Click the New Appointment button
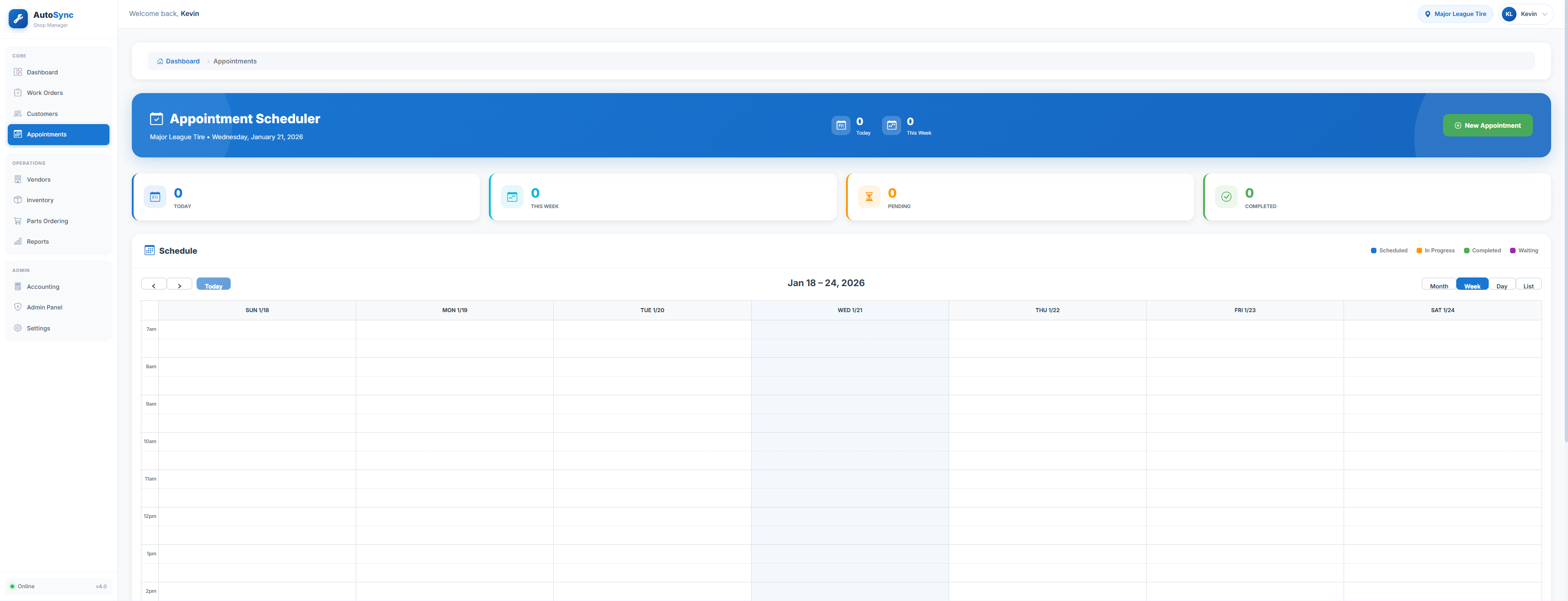Screen dimensions: 1568x601 pyautogui.click(x=1487, y=125)
